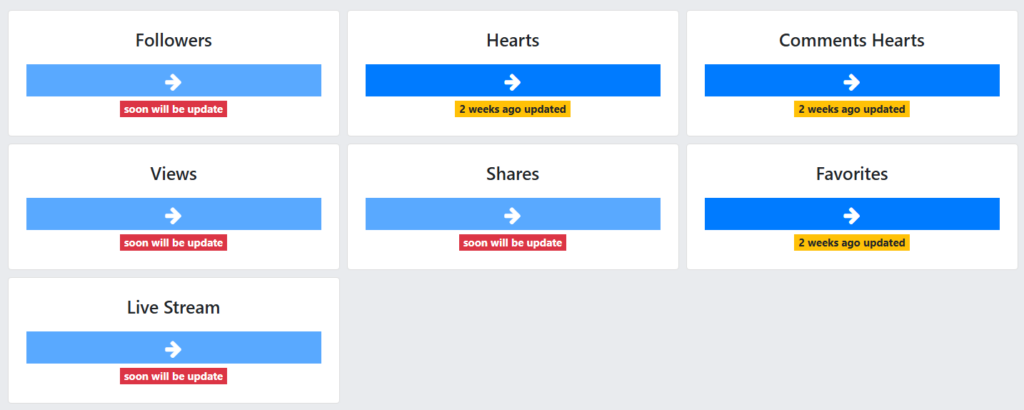Screen dimensions: 1024x410
Task: Click the Followers card title
Action: click(174, 41)
